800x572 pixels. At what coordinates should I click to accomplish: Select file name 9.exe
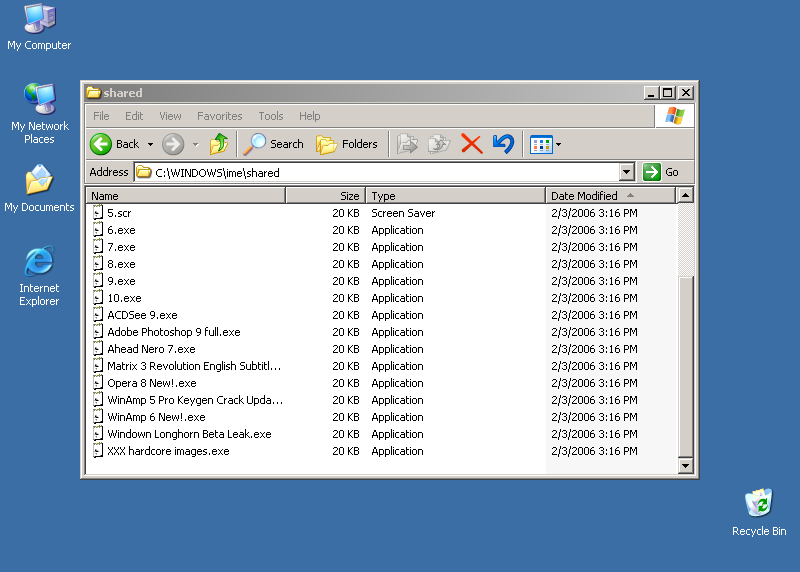pos(121,281)
